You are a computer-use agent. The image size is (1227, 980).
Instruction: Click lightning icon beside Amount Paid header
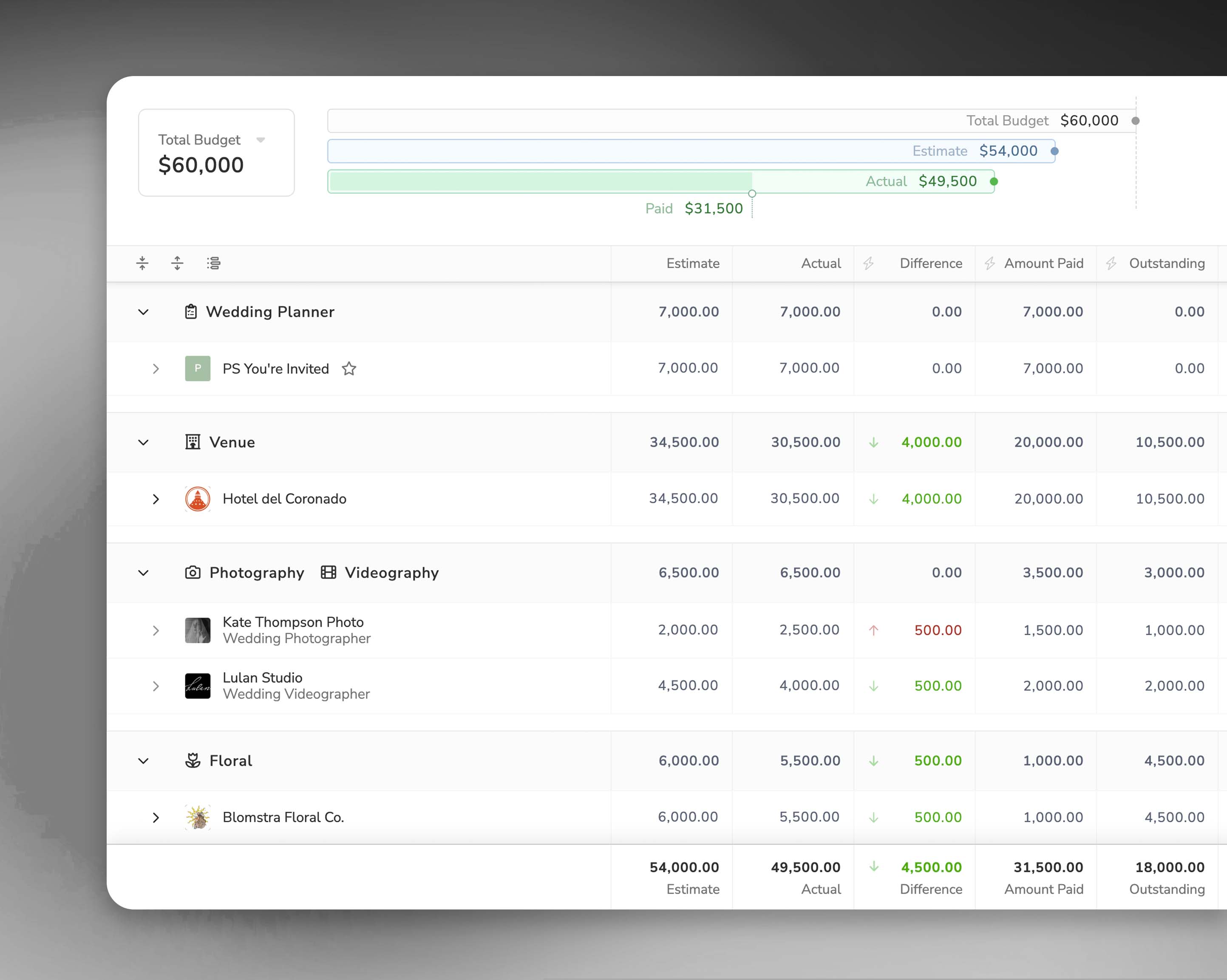[x=990, y=263]
